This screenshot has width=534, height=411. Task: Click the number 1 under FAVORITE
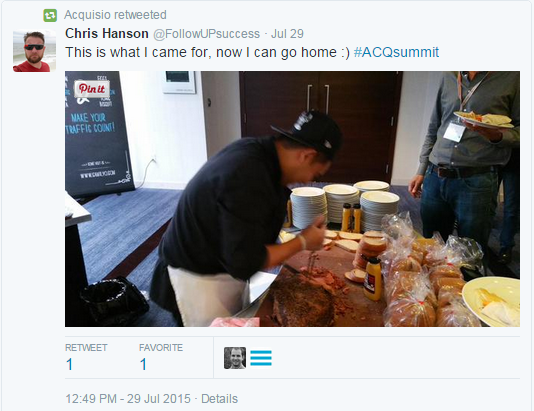click(143, 364)
